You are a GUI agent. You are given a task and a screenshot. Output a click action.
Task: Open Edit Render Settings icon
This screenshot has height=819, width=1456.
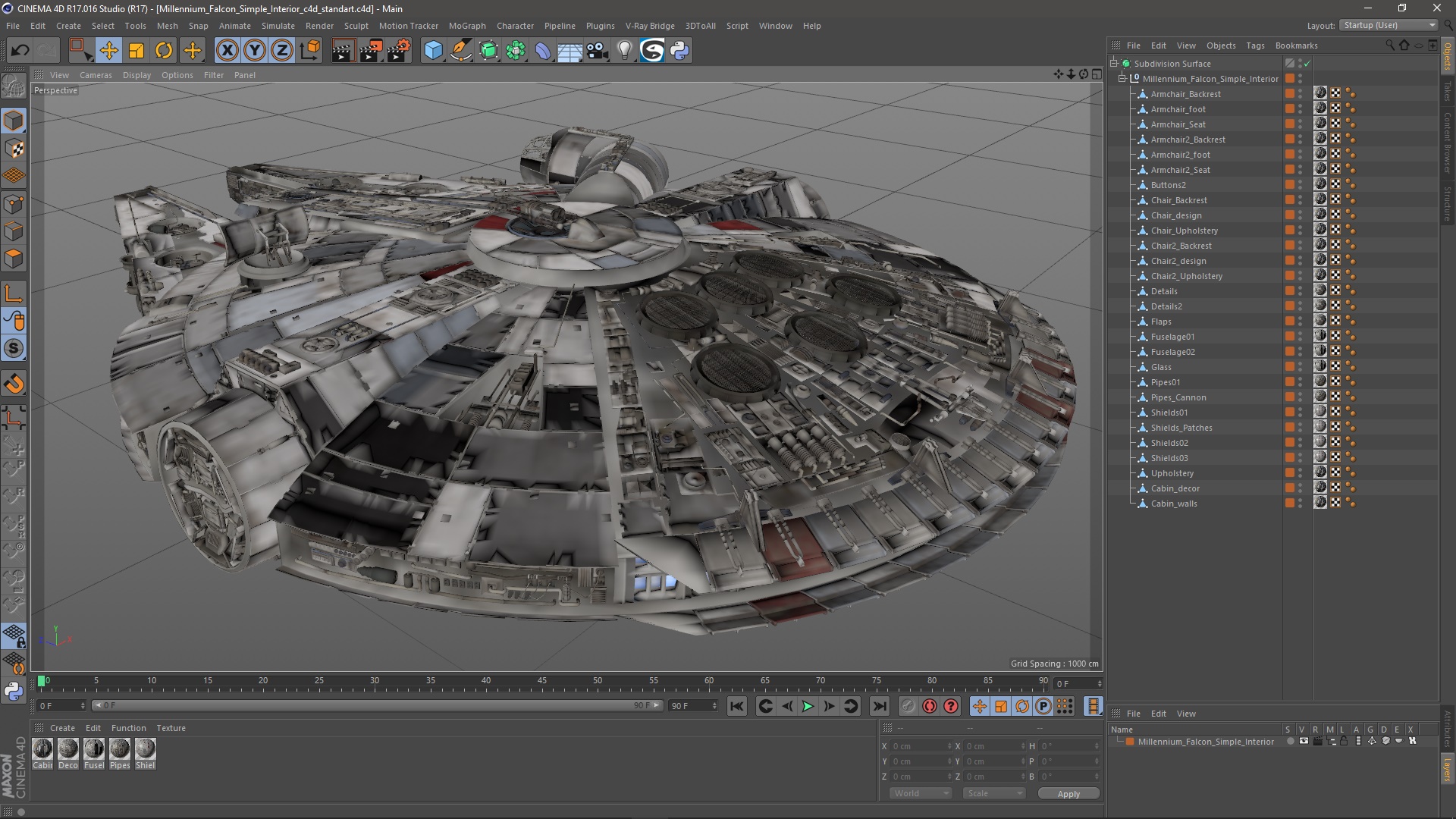pos(399,51)
